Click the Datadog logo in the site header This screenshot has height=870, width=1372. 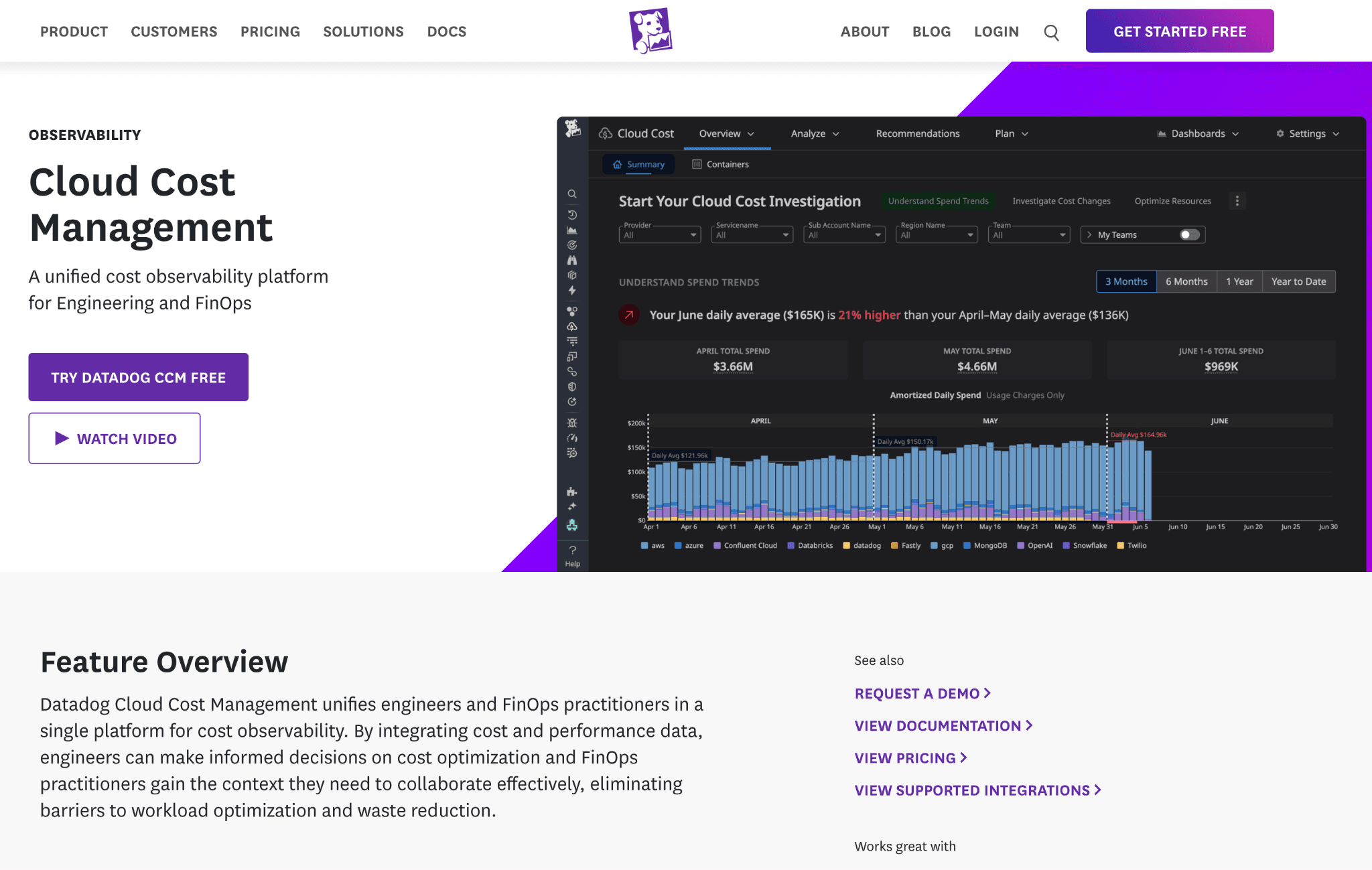pos(650,31)
